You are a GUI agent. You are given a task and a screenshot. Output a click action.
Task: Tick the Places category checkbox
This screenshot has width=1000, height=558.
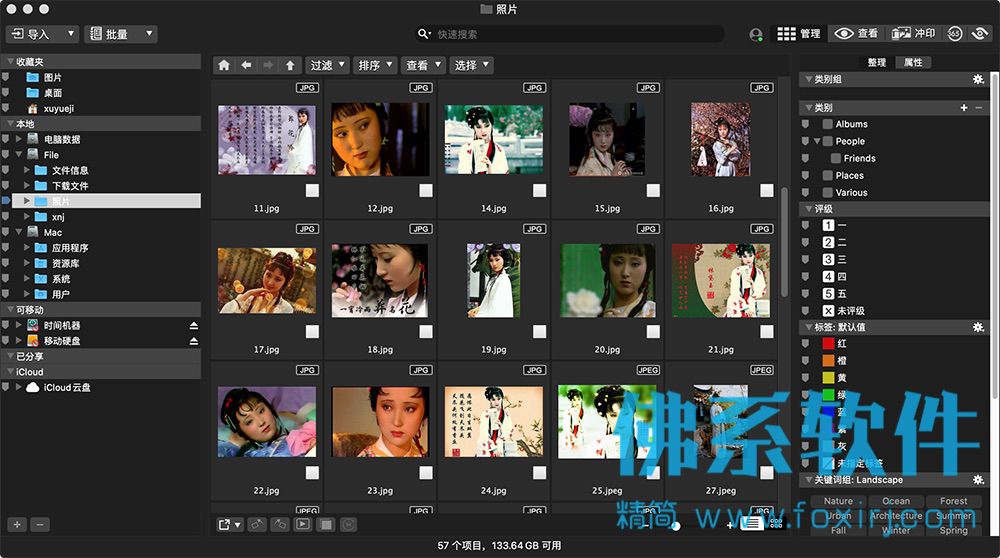tap(828, 175)
